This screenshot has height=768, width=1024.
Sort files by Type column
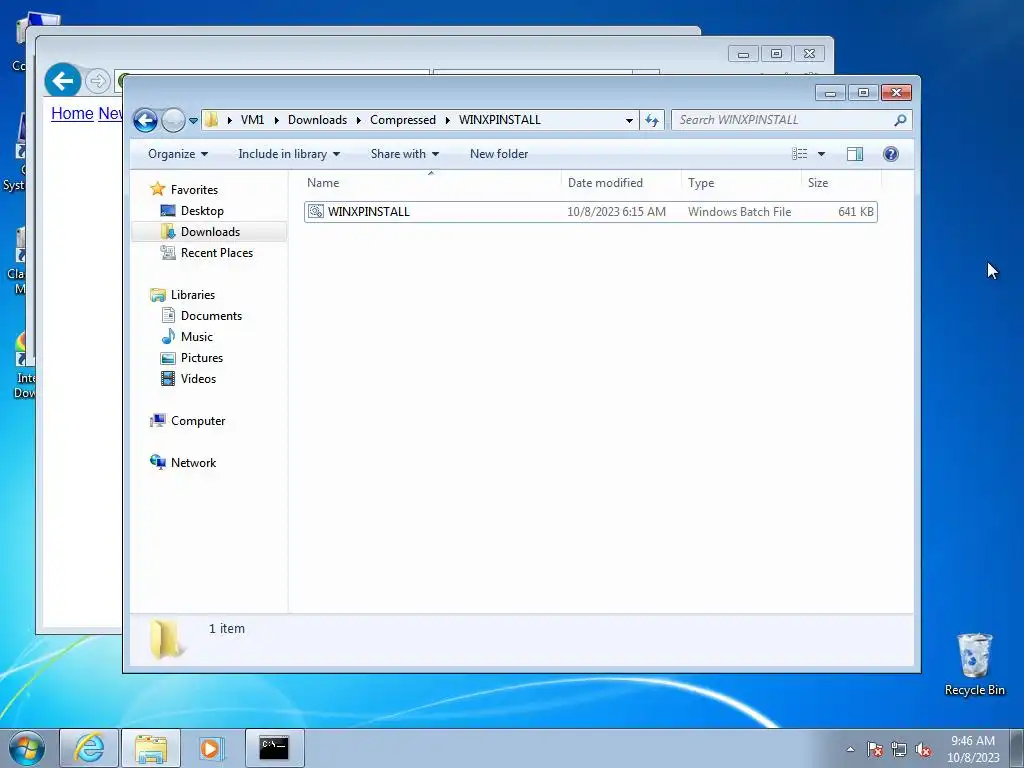click(x=741, y=183)
